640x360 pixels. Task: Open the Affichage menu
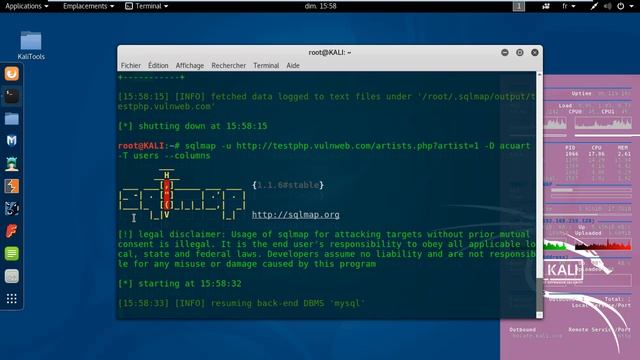(x=189, y=65)
